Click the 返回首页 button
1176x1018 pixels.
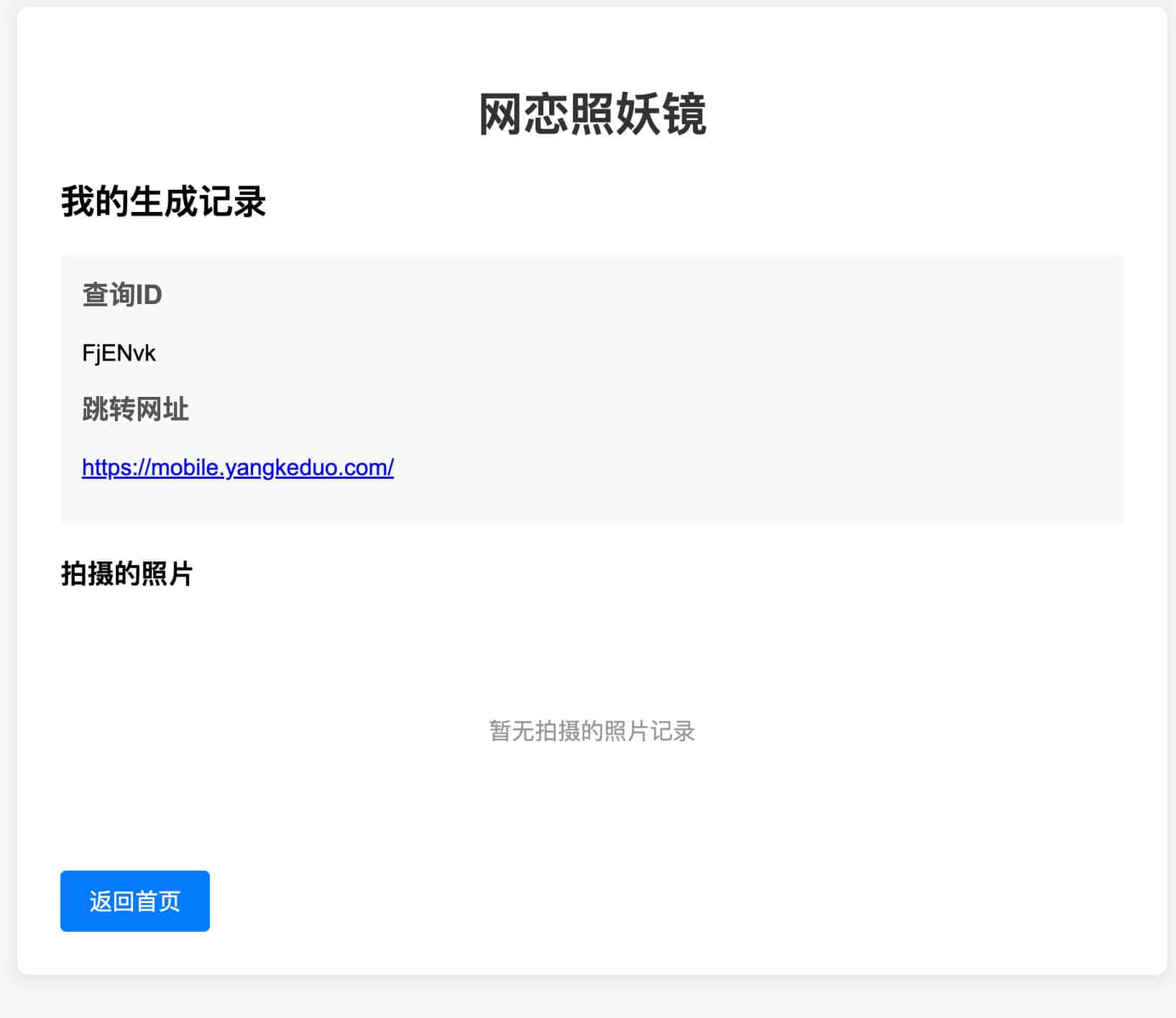tap(135, 901)
